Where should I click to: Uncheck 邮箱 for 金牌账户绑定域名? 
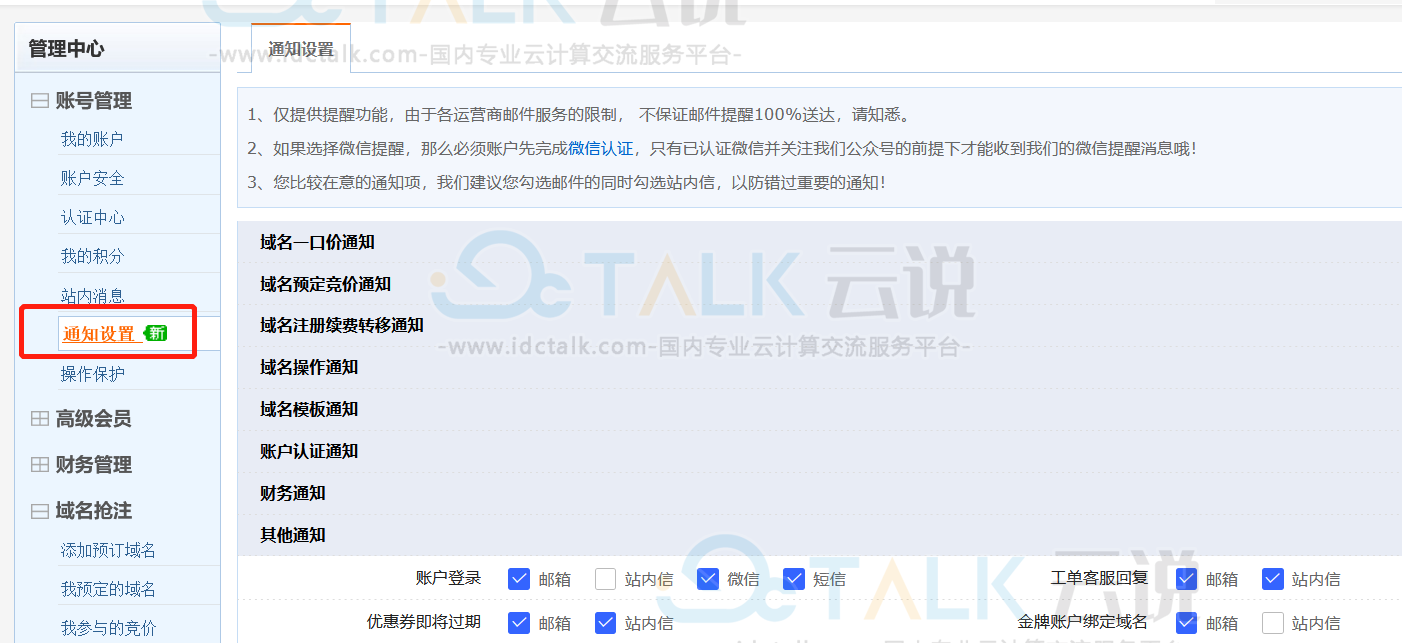(x=1187, y=623)
